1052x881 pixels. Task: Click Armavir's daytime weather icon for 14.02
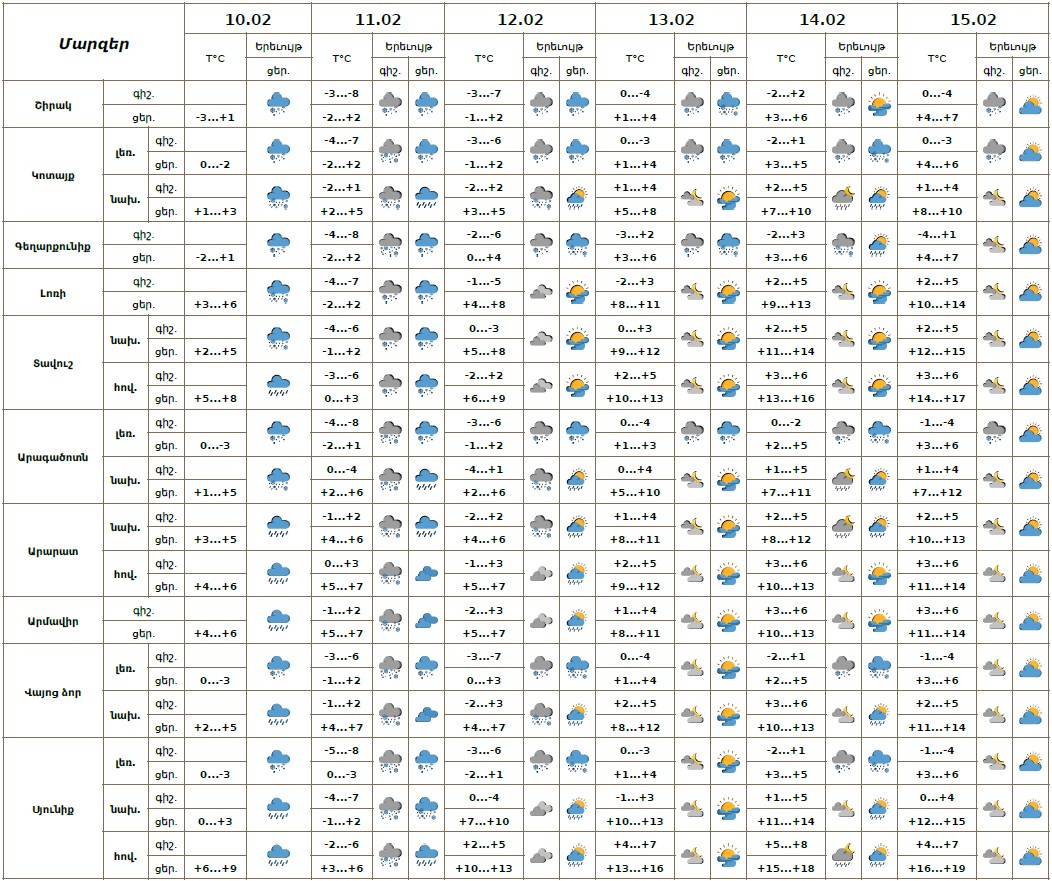point(879,621)
